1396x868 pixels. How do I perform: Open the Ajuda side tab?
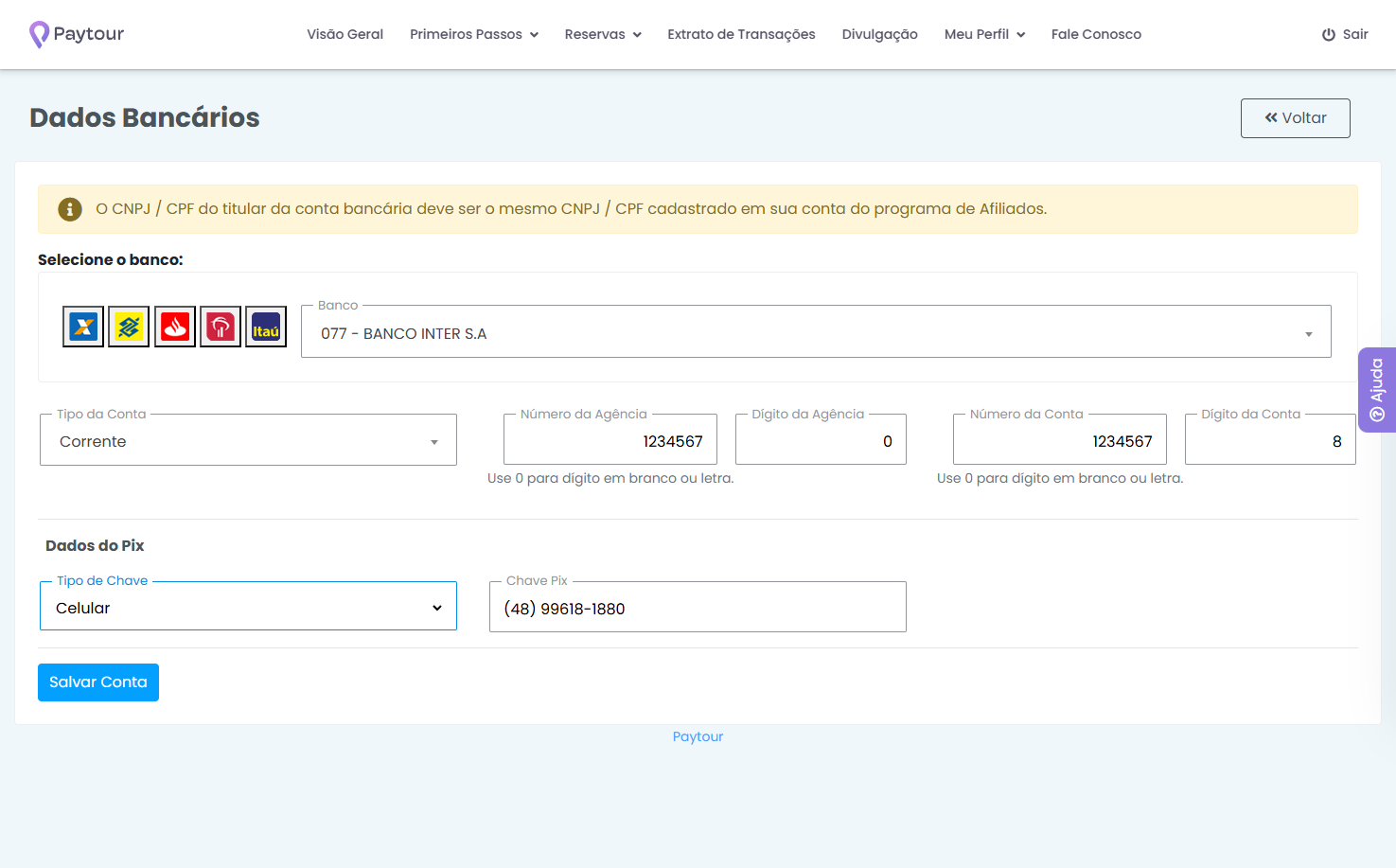coord(1377,390)
